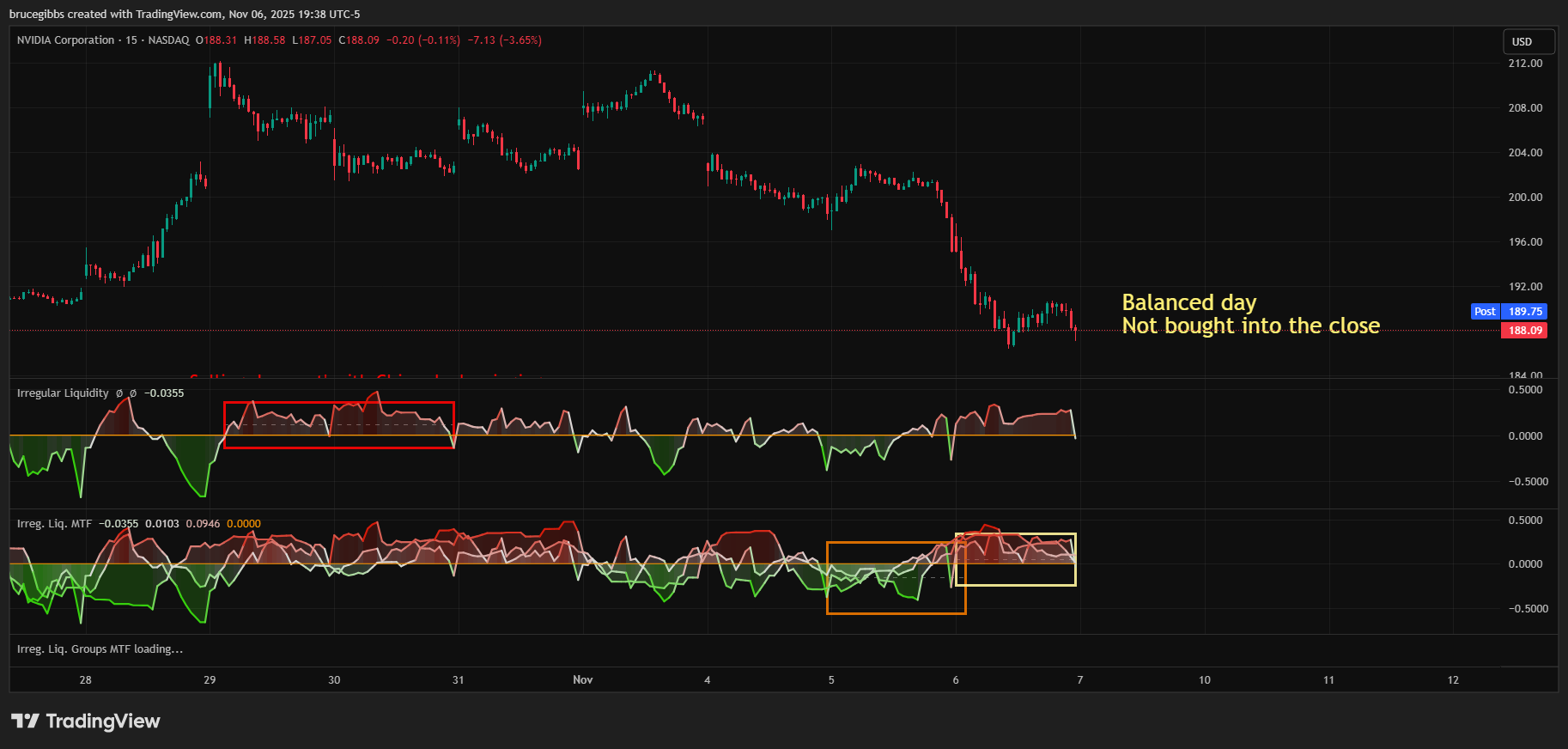Select the Irreg. Liq. MTF indicator legend
This screenshot has width=1568, height=749.
point(54,524)
